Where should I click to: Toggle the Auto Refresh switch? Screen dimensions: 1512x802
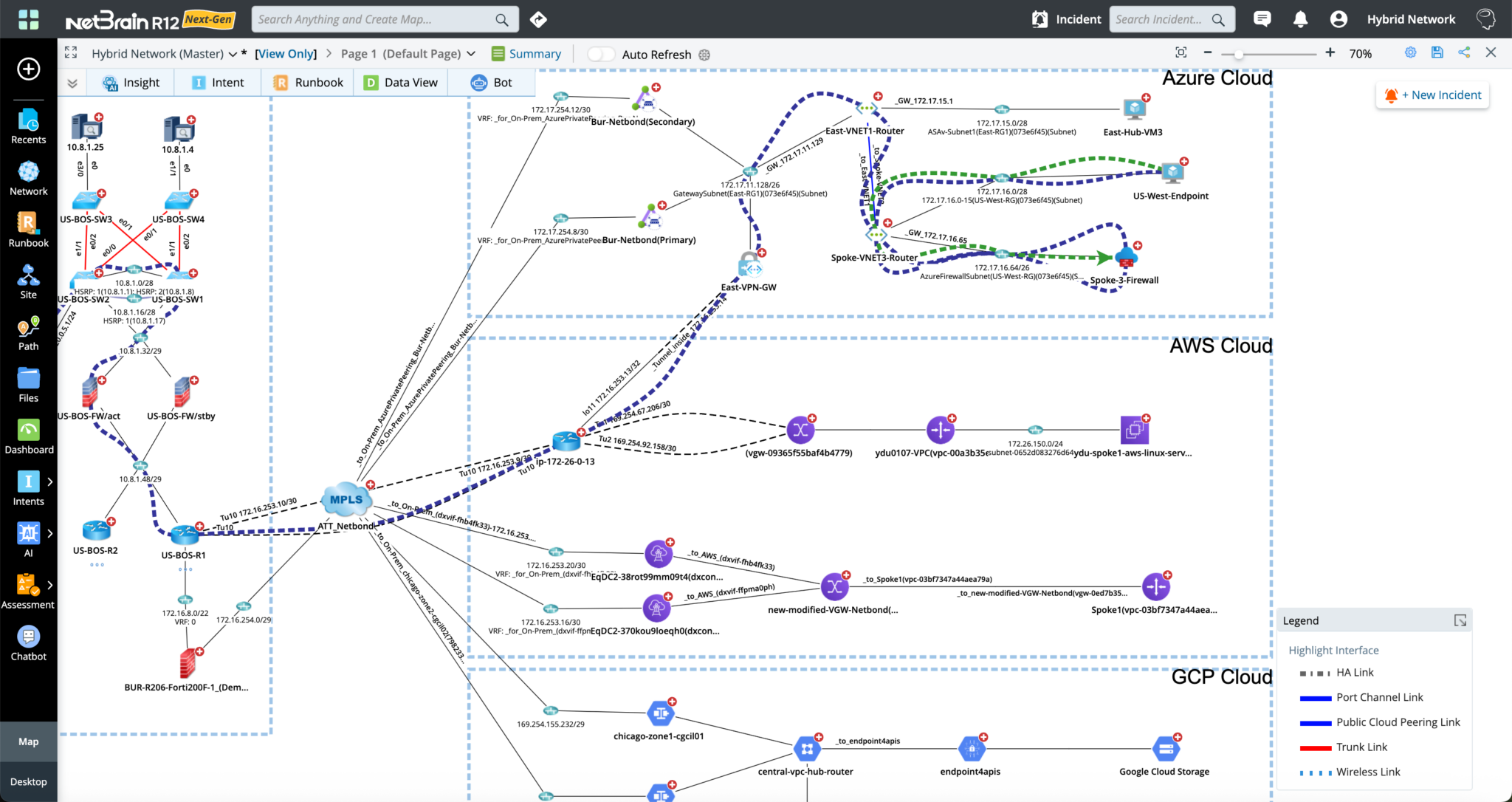pos(601,54)
